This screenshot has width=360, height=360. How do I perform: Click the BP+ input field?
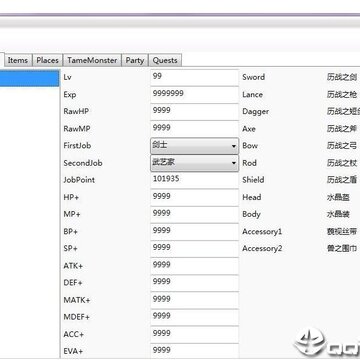tap(195, 232)
